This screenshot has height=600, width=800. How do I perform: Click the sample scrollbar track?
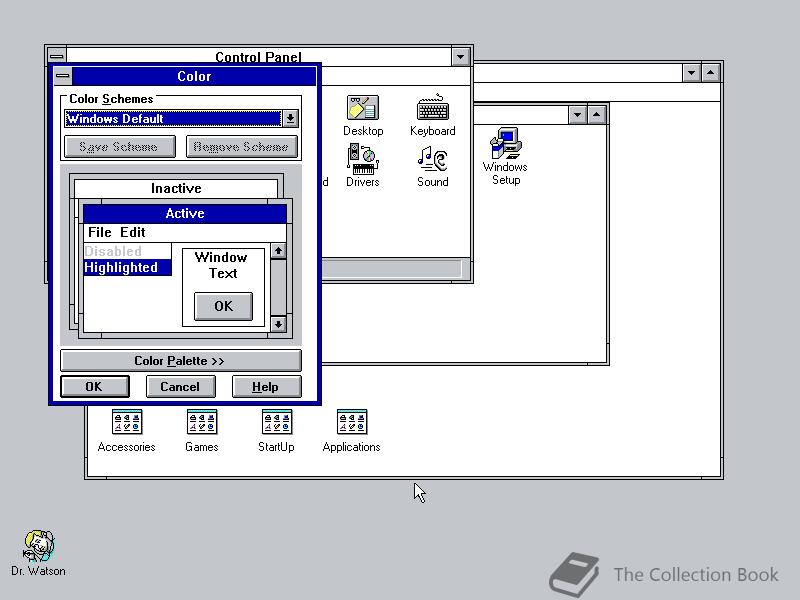click(278, 288)
